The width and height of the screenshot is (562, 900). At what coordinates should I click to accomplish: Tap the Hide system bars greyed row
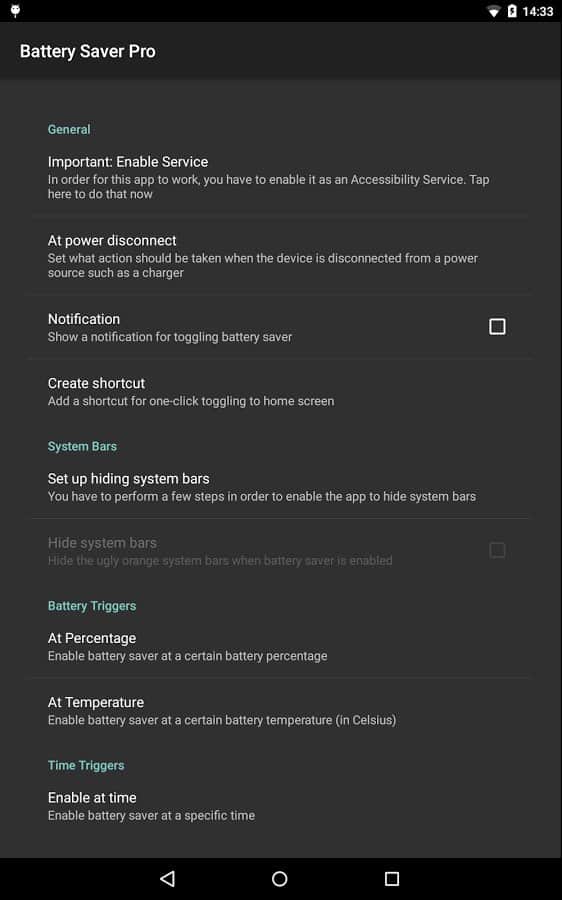pos(280,550)
